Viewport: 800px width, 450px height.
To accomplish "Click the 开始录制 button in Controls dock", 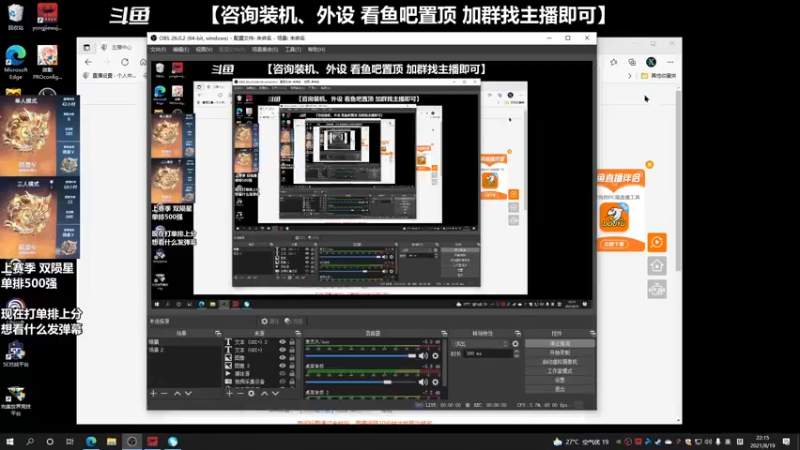I will 560,353.
